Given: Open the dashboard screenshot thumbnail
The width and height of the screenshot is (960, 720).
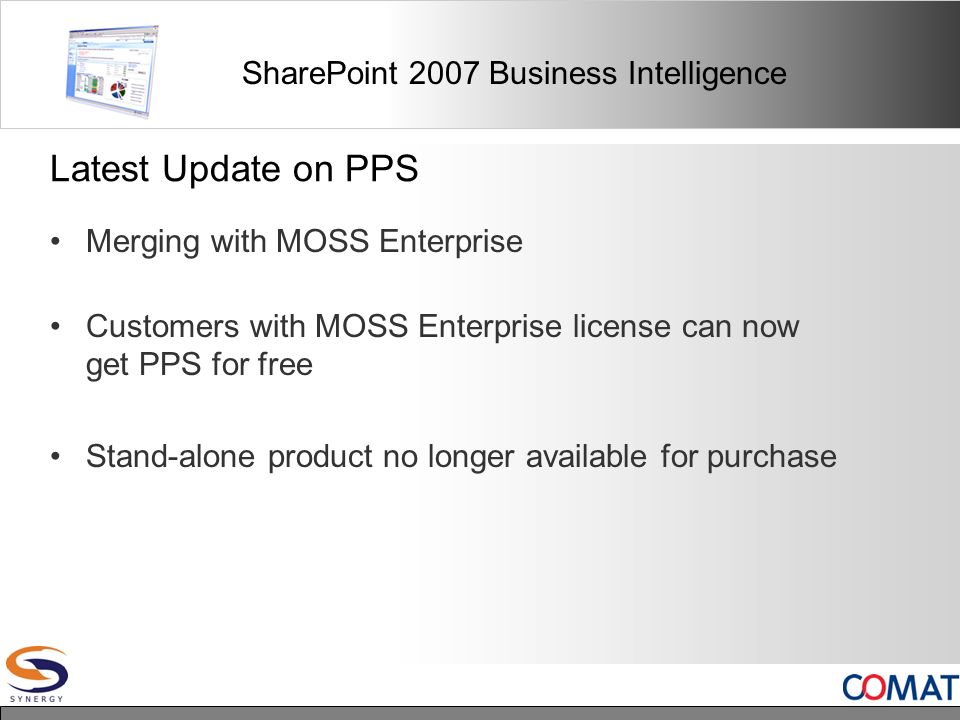Looking at the screenshot, I should pyautogui.click(x=112, y=71).
